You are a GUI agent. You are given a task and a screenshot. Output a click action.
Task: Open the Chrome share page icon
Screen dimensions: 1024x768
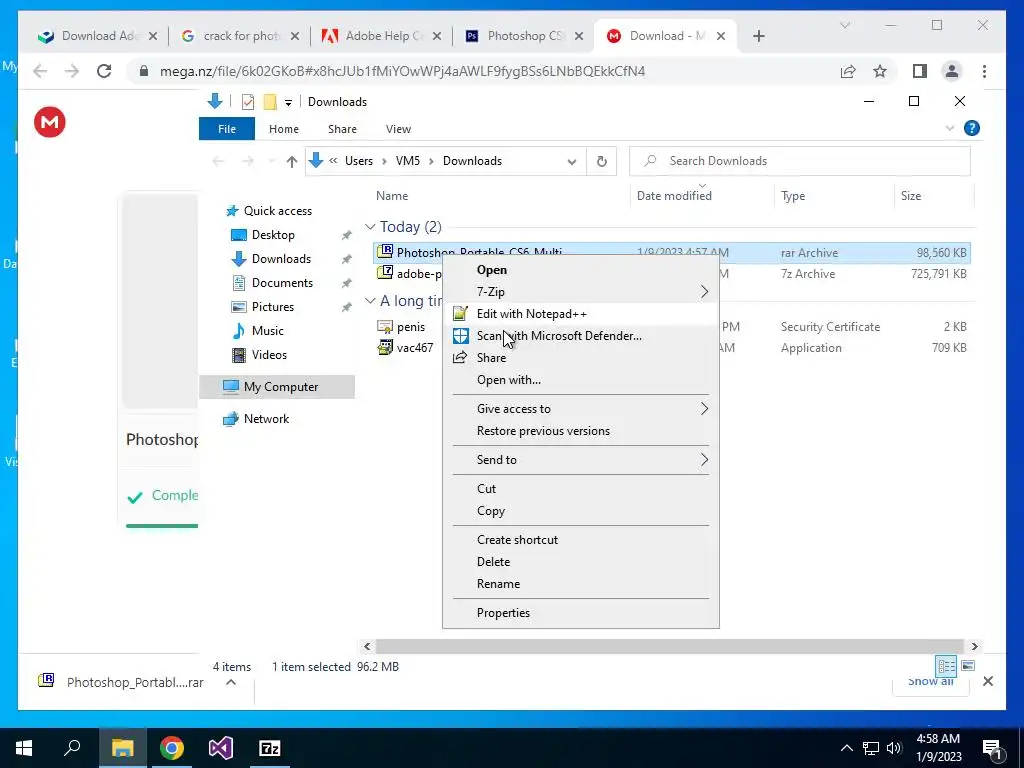848,71
